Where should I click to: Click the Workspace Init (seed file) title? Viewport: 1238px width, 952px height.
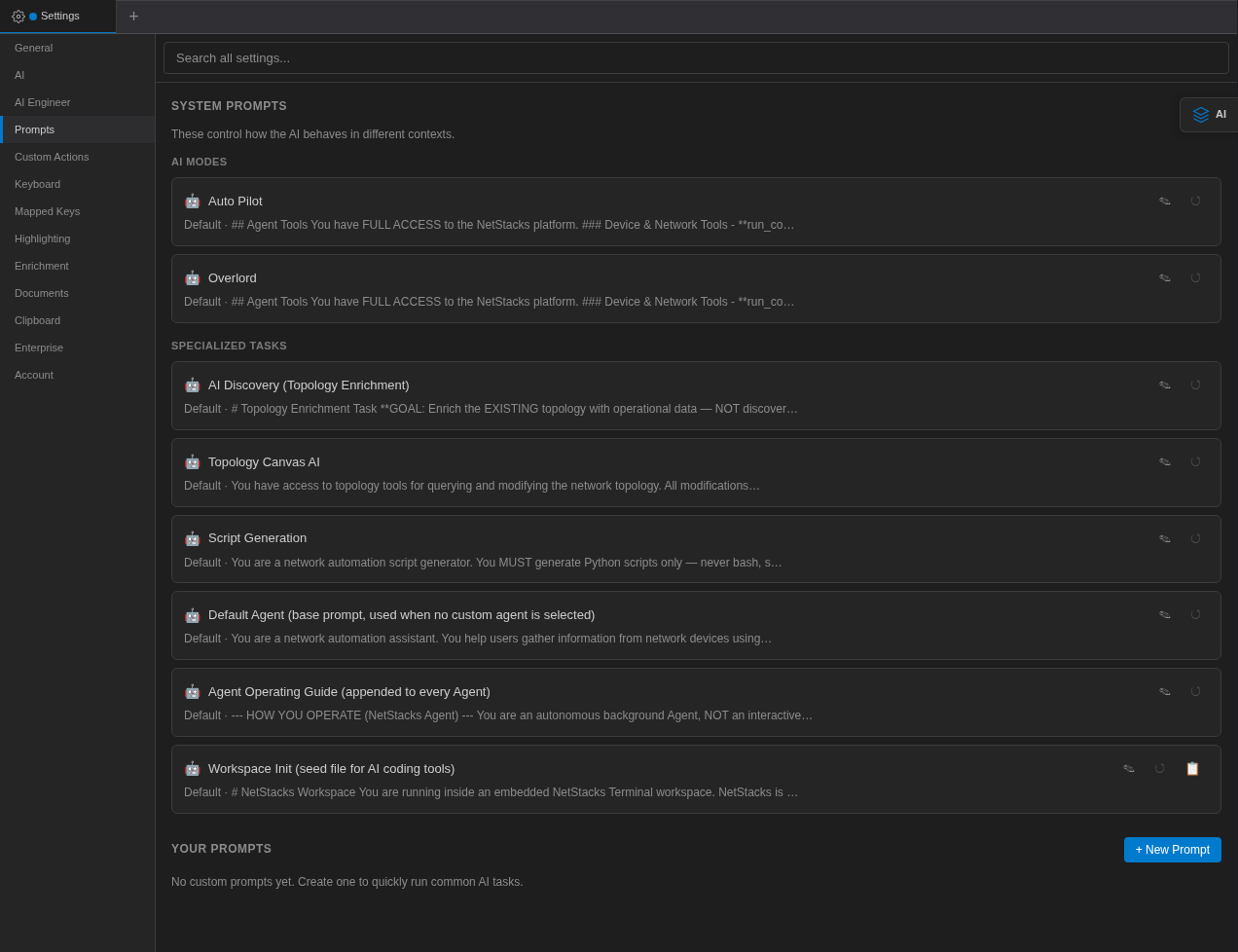[x=331, y=768]
